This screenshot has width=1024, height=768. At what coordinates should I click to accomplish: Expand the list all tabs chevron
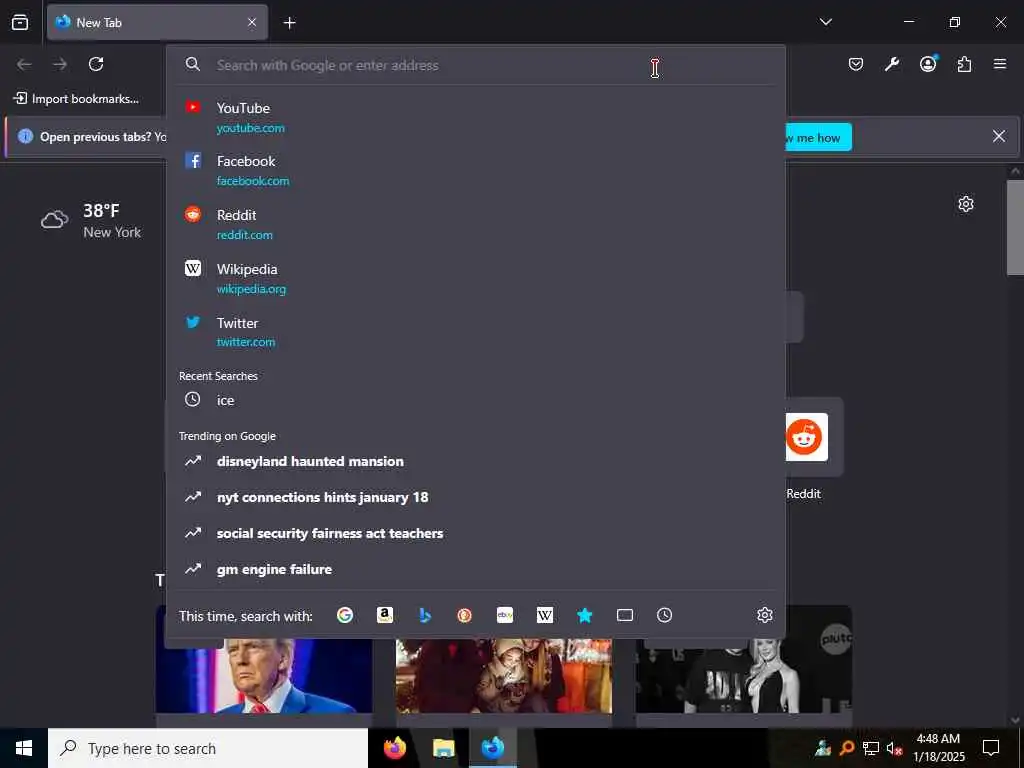825,22
